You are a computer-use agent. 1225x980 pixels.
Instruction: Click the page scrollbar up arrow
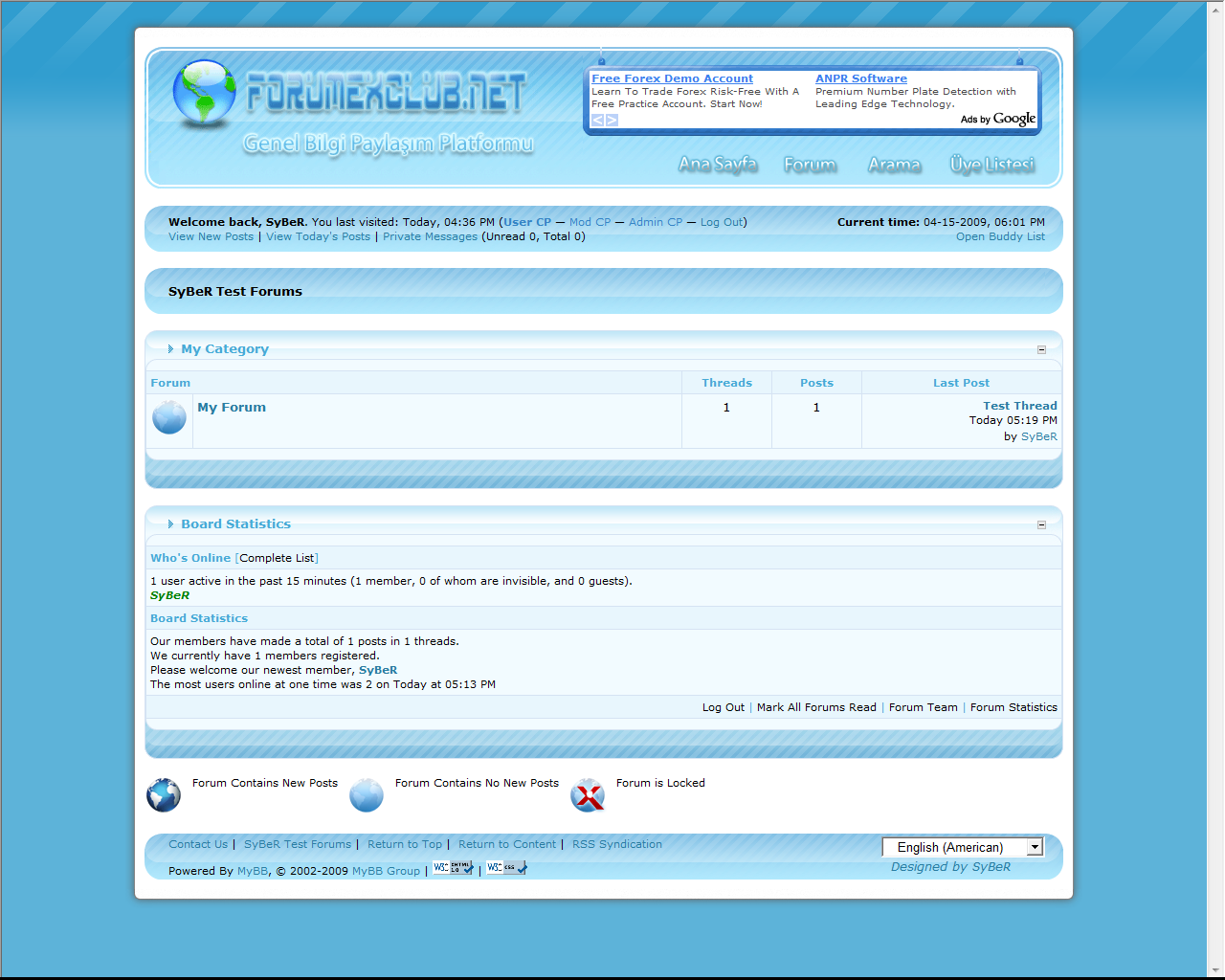[1215, 9]
